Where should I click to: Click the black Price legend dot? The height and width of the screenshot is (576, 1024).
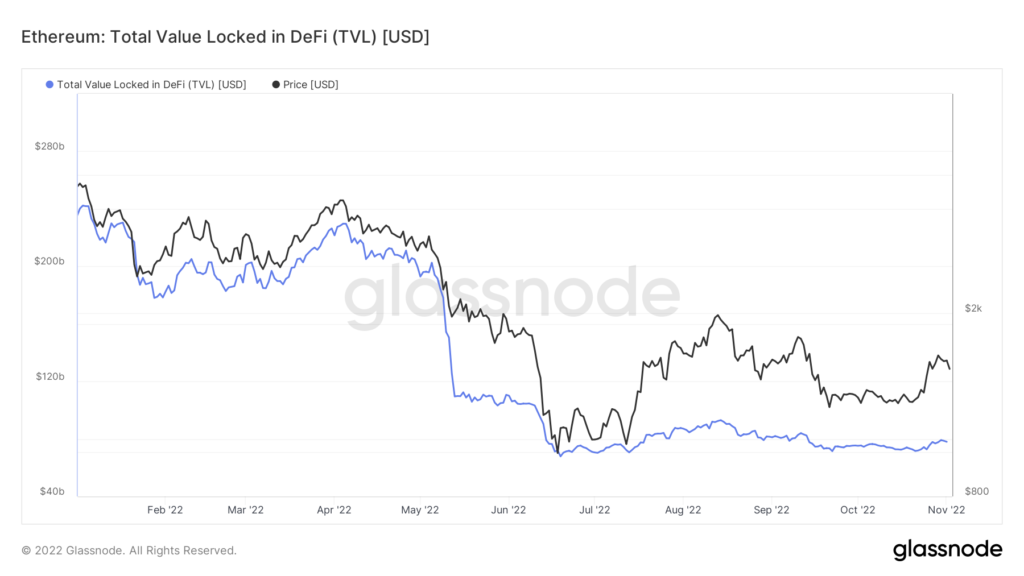pyautogui.click(x=276, y=85)
